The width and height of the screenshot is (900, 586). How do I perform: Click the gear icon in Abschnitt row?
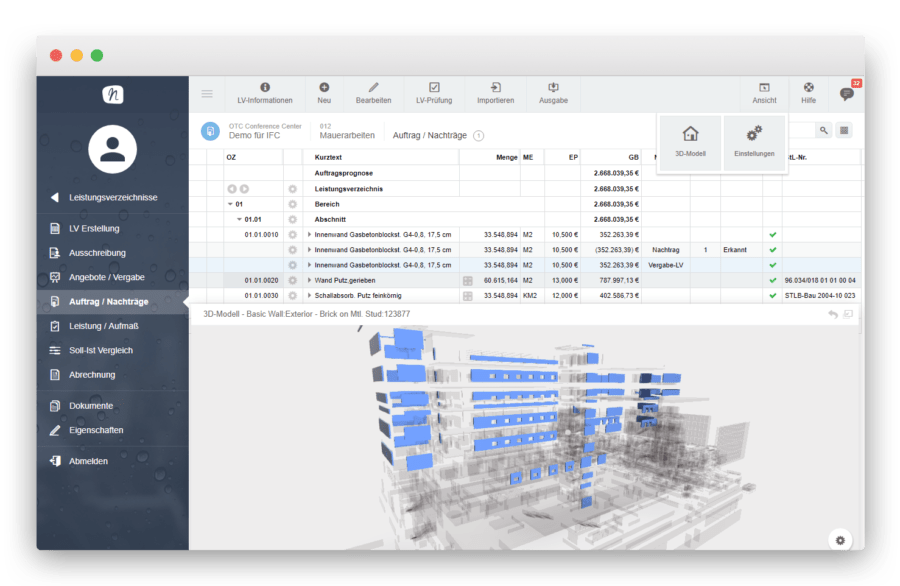[x=292, y=219]
